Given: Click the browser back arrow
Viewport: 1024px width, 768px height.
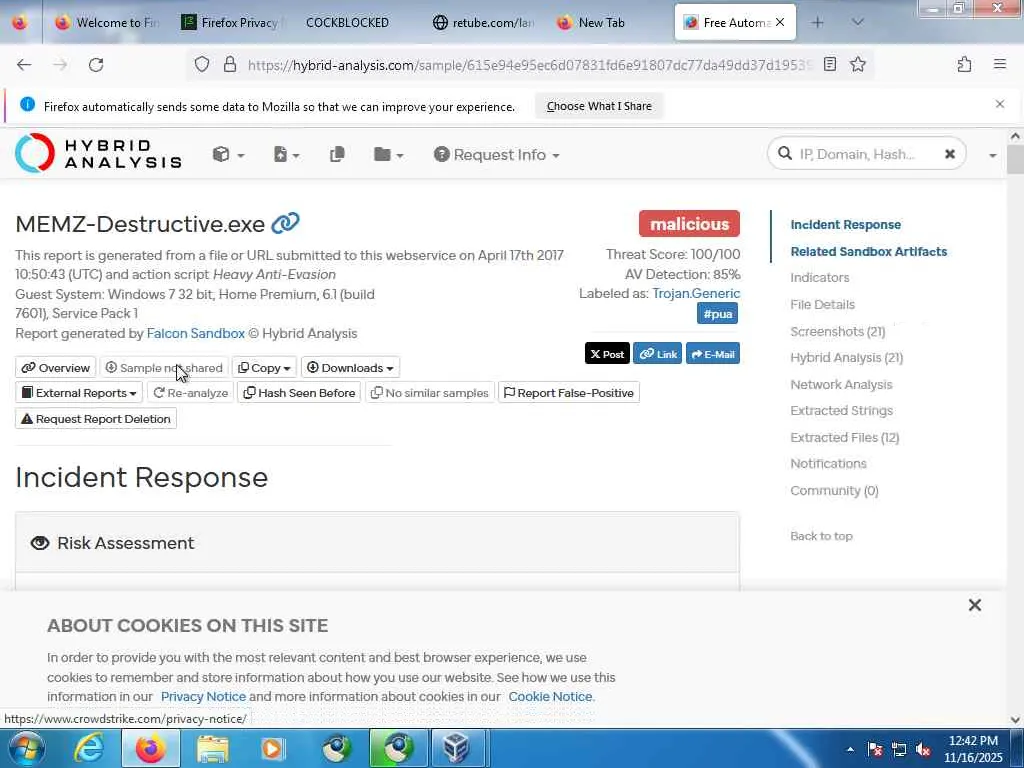Looking at the screenshot, I should pos(24,65).
